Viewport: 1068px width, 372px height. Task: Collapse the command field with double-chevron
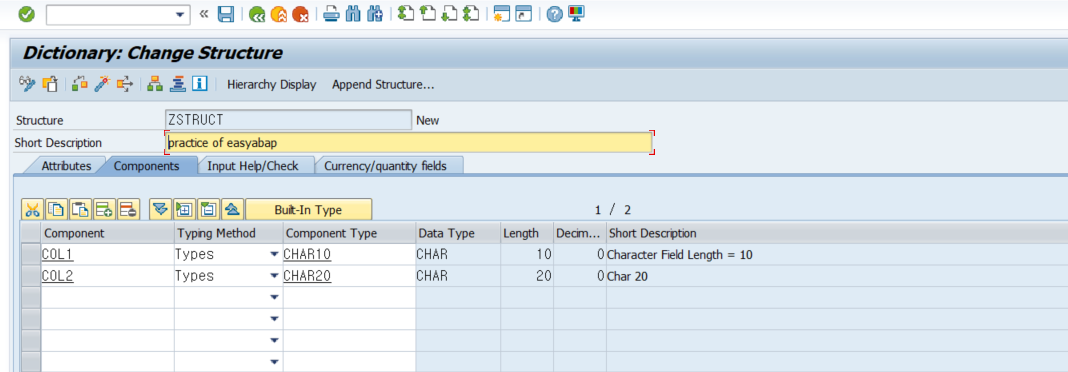coord(204,14)
